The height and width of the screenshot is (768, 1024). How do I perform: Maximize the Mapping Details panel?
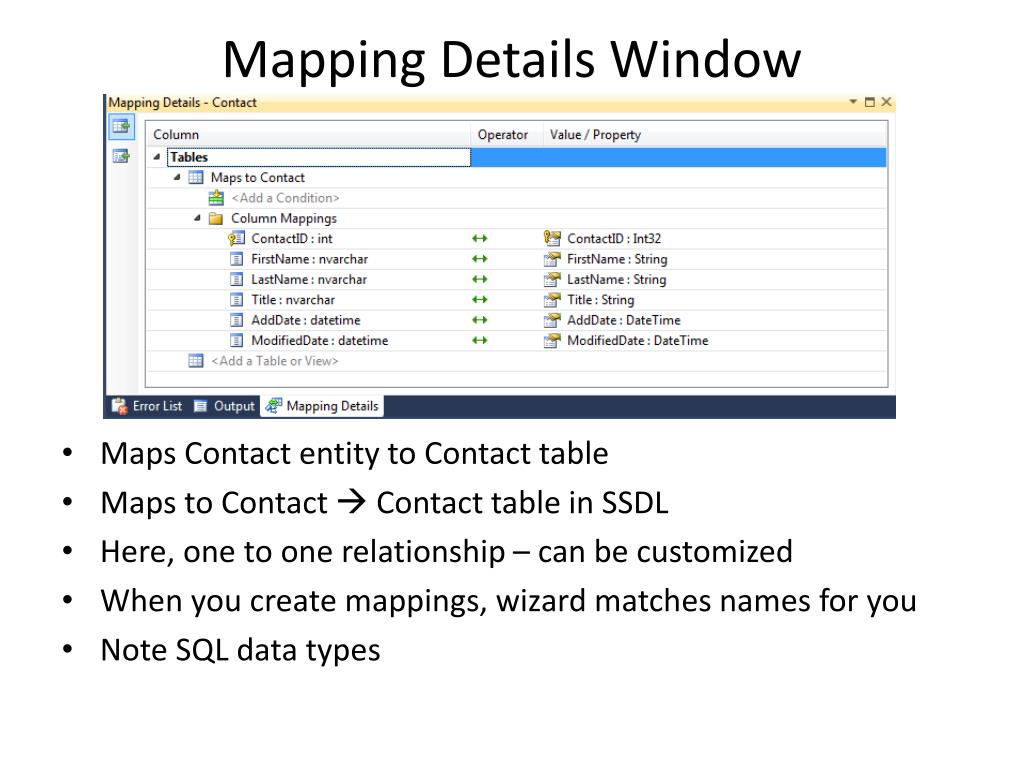pyautogui.click(x=869, y=102)
